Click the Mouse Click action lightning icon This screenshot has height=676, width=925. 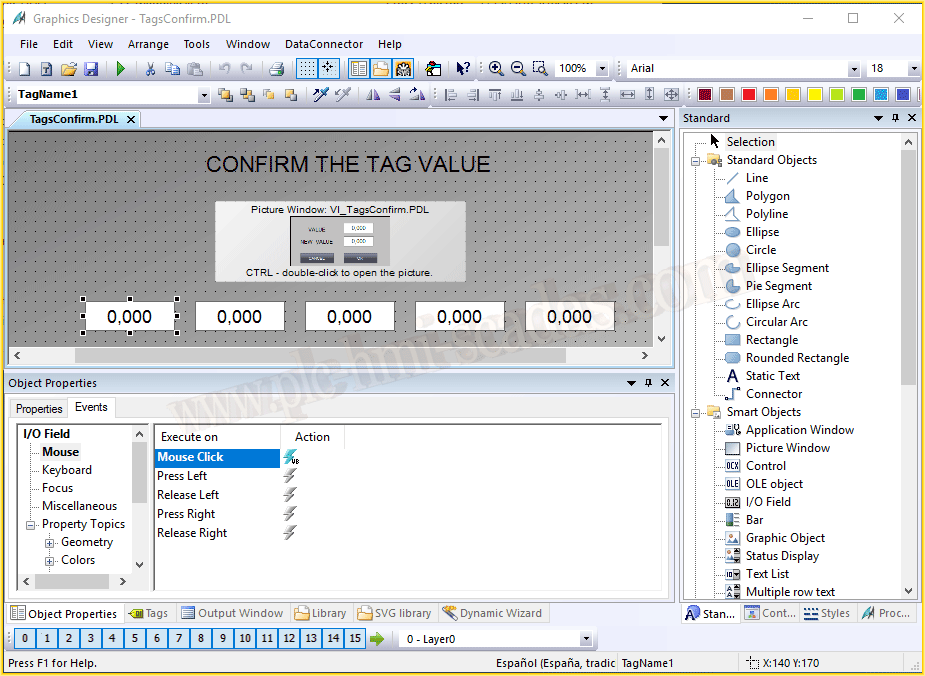[290, 457]
